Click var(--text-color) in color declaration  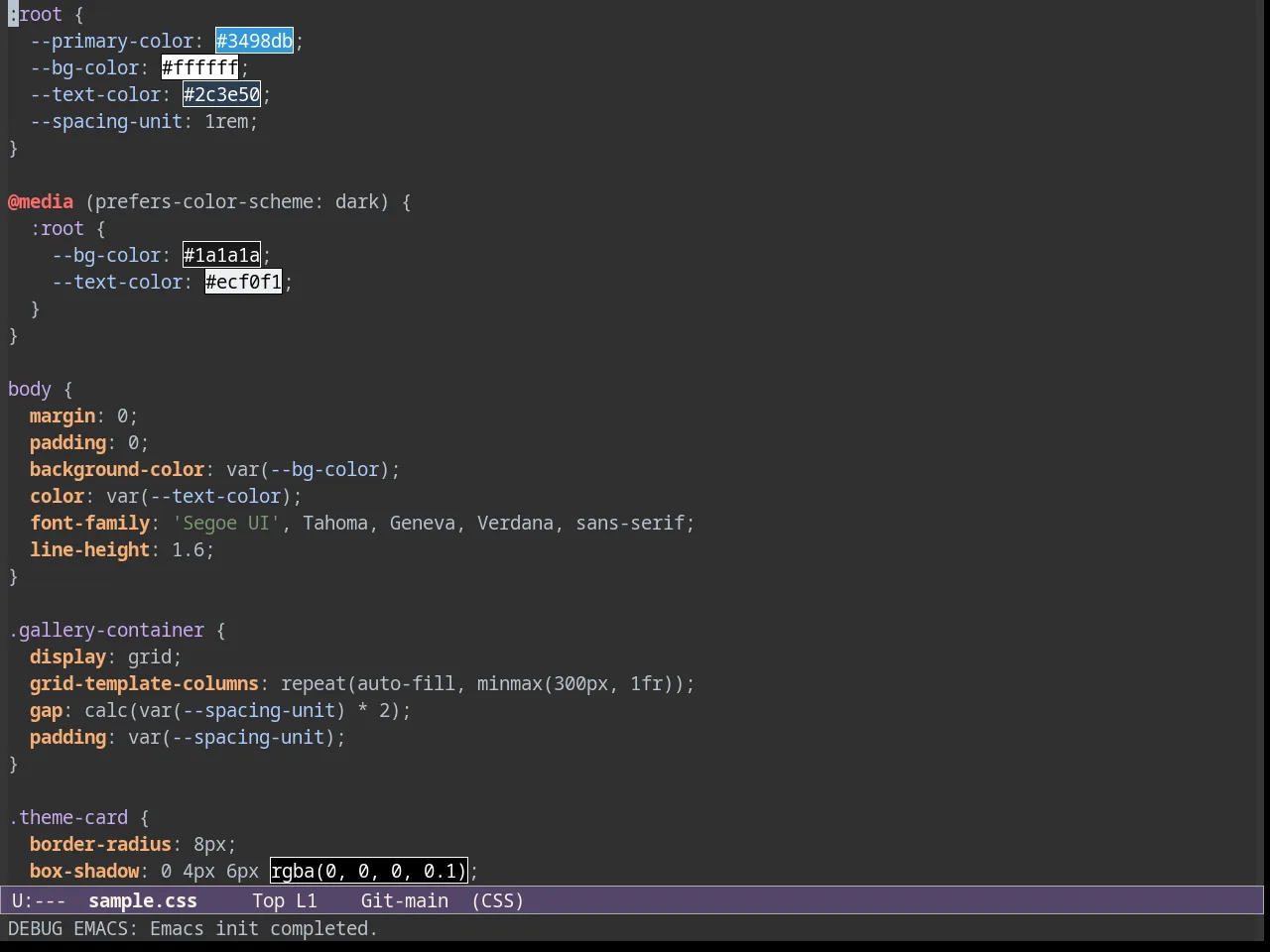pos(198,496)
